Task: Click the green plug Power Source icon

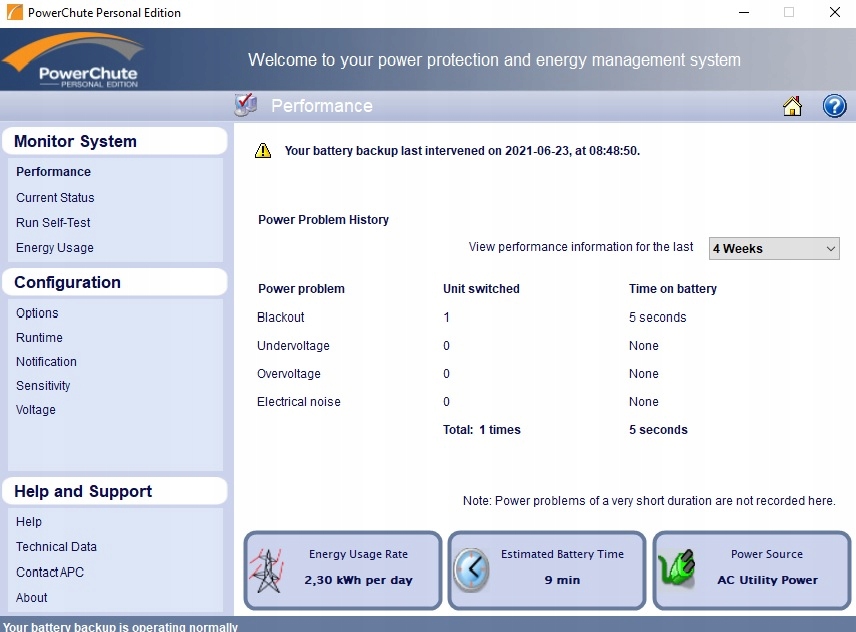Action: pyautogui.click(x=677, y=570)
